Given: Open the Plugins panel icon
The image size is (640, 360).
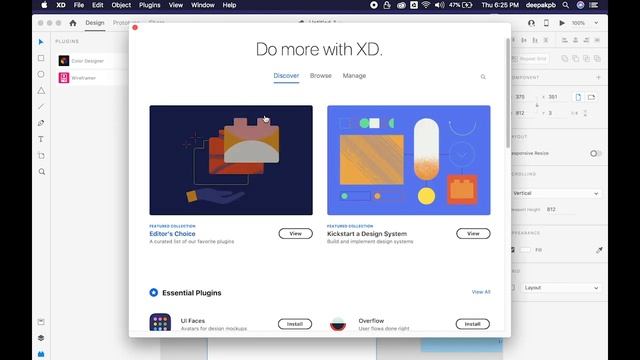Looking at the screenshot, I should [41, 354].
